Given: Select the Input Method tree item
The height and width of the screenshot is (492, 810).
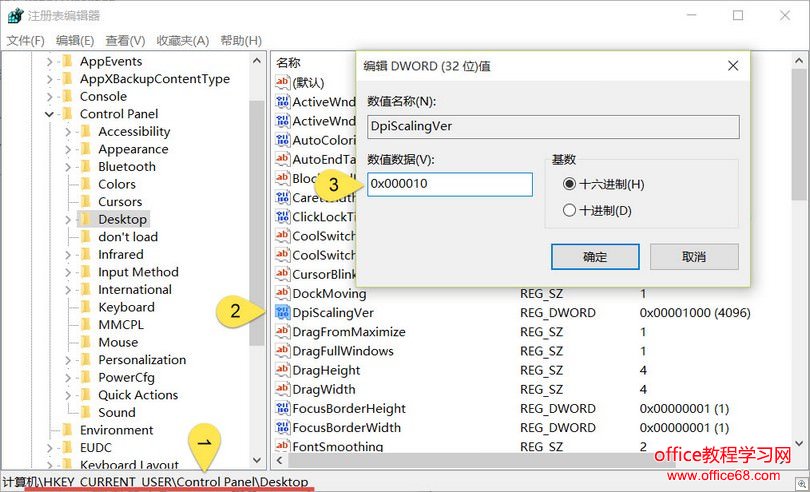Looking at the screenshot, I should 138,272.
